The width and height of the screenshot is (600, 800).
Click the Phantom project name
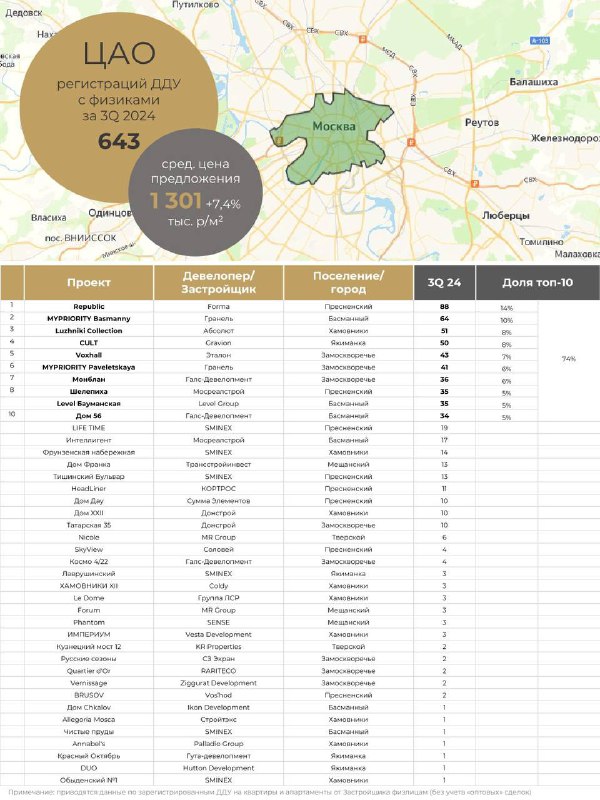[x=89, y=622]
